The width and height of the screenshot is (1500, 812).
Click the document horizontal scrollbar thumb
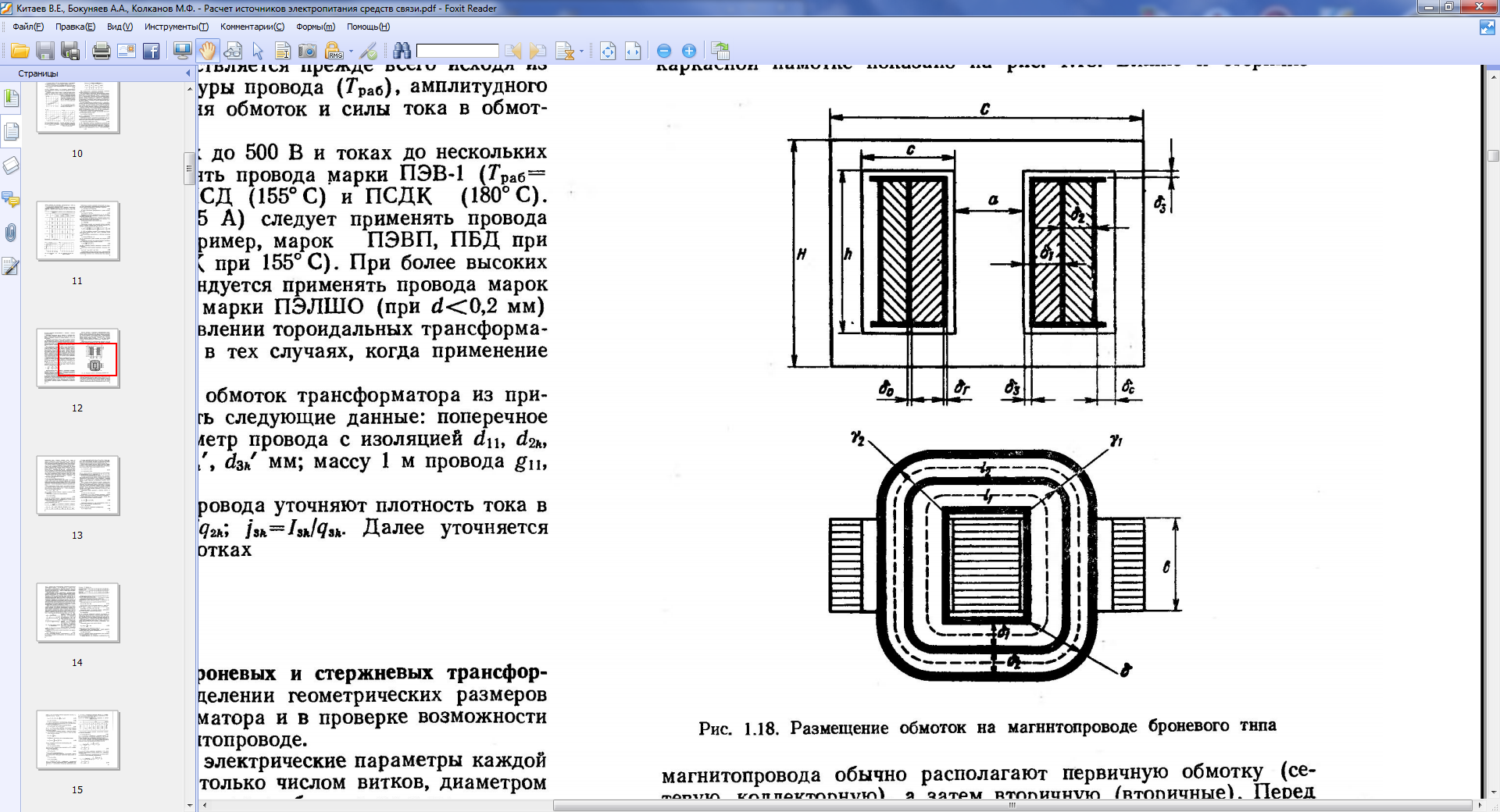click(x=1012, y=805)
